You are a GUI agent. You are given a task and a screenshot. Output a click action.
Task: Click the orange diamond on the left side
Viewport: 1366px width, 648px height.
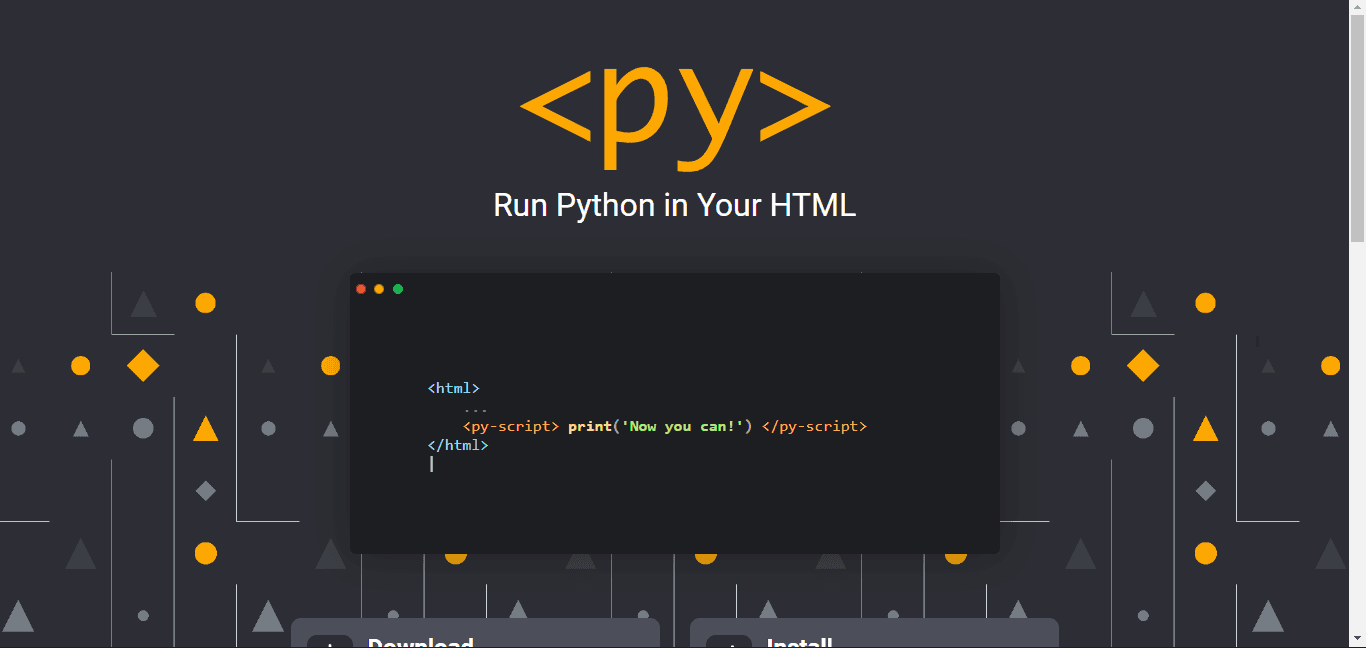coord(143,366)
